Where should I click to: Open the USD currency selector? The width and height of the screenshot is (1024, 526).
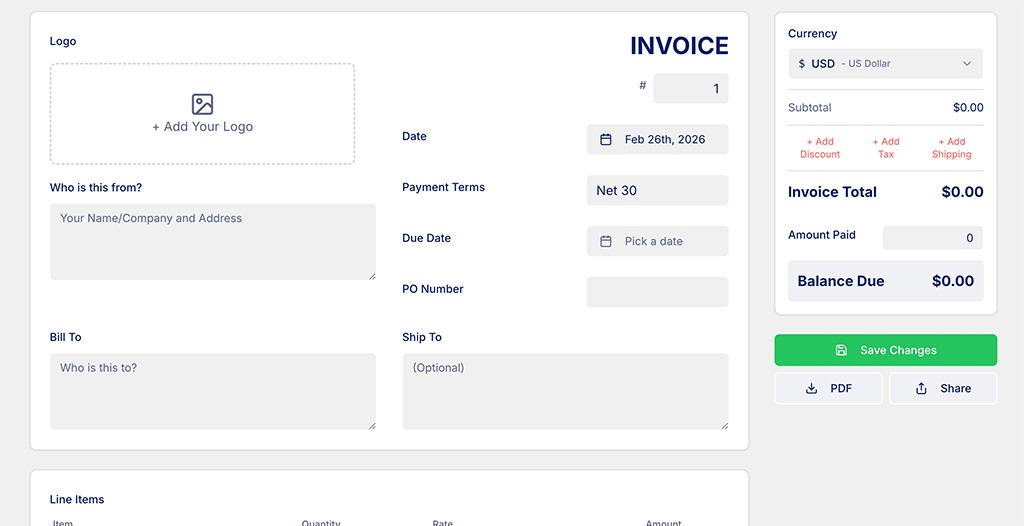point(886,63)
